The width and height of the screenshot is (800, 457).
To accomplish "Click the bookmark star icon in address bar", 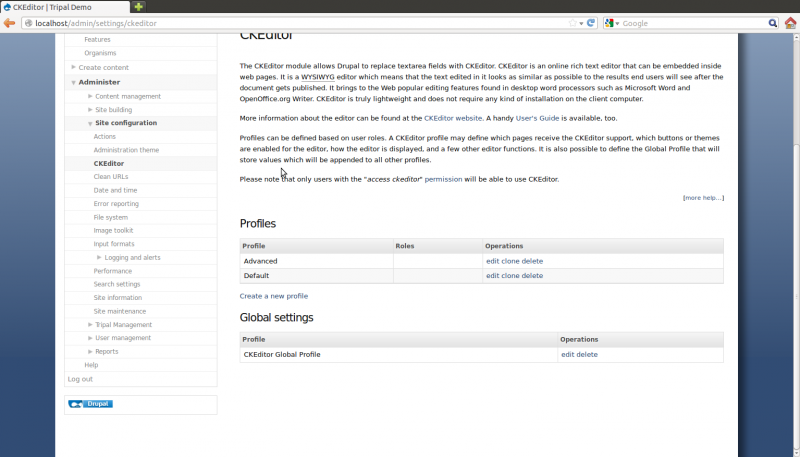I will [572, 23].
